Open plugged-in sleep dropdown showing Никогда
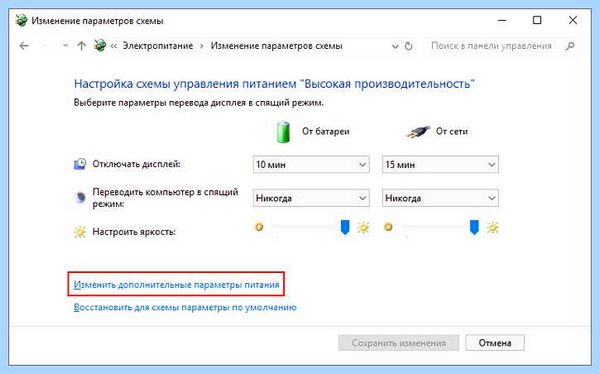This screenshot has height=374, width=600. [440, 198]
